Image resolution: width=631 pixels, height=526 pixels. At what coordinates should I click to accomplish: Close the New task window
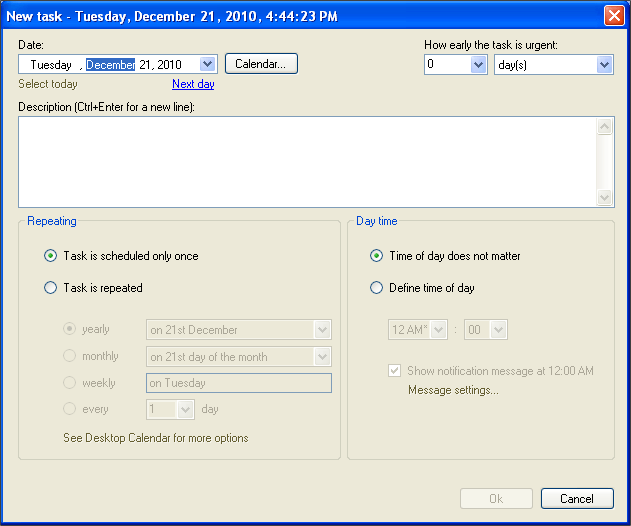[614, 16]
